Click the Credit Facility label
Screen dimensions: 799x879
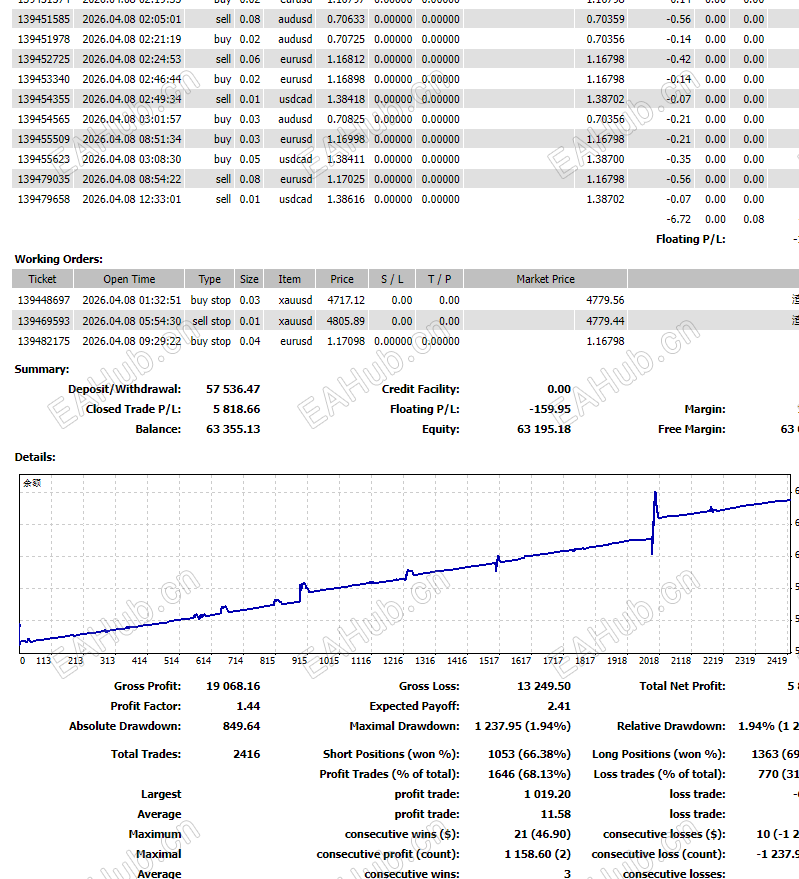[421, 389]
